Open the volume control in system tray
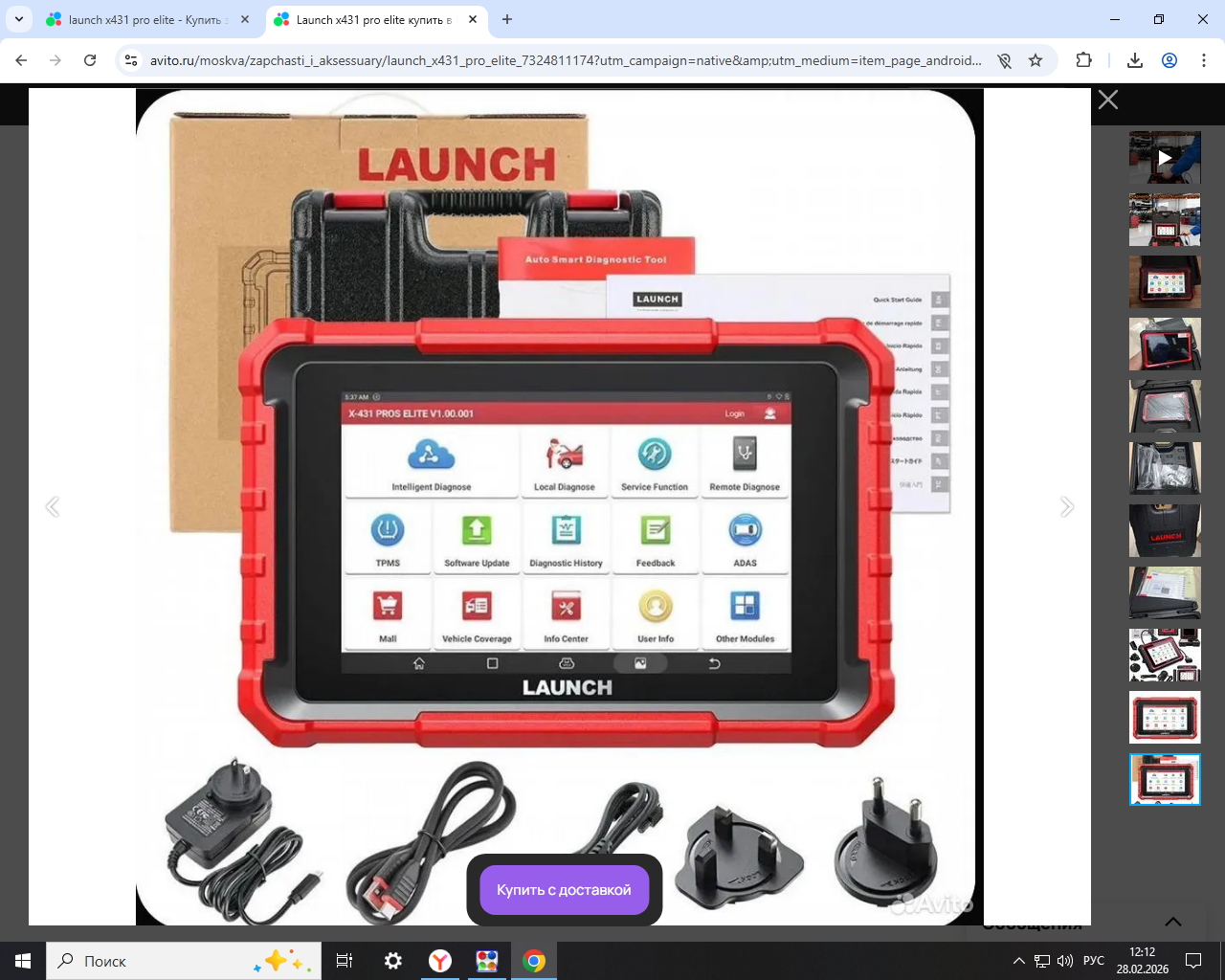Screen dimensions: 1225x980 1065,961
